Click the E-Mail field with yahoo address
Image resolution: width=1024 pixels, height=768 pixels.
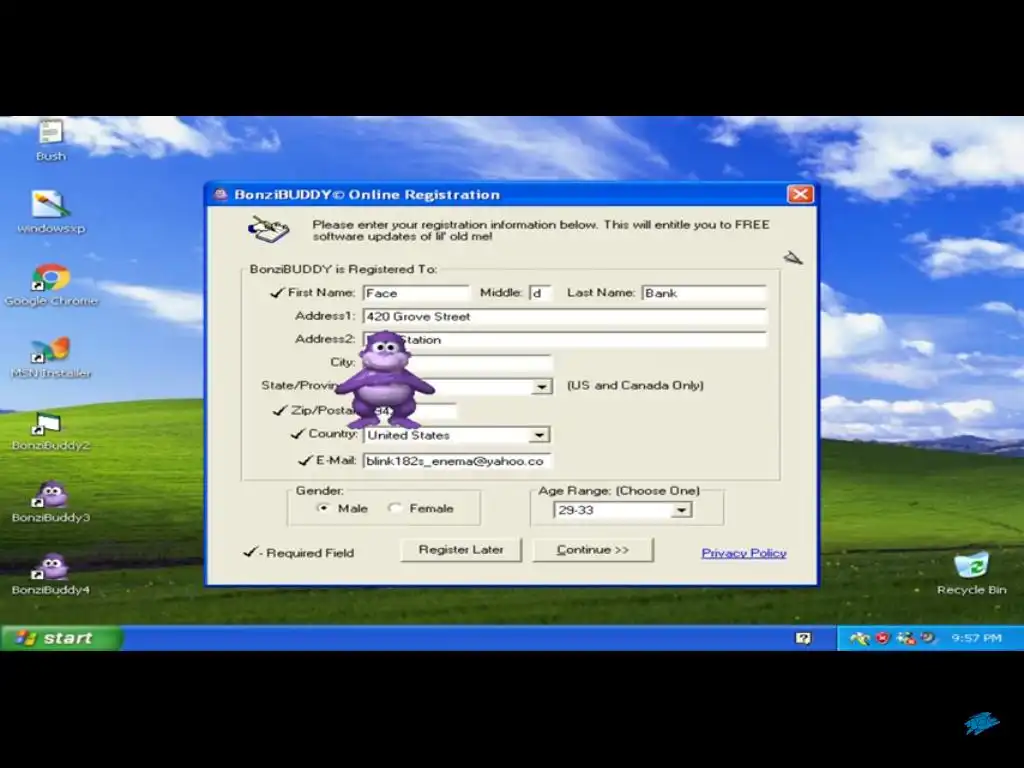point(457,461)
